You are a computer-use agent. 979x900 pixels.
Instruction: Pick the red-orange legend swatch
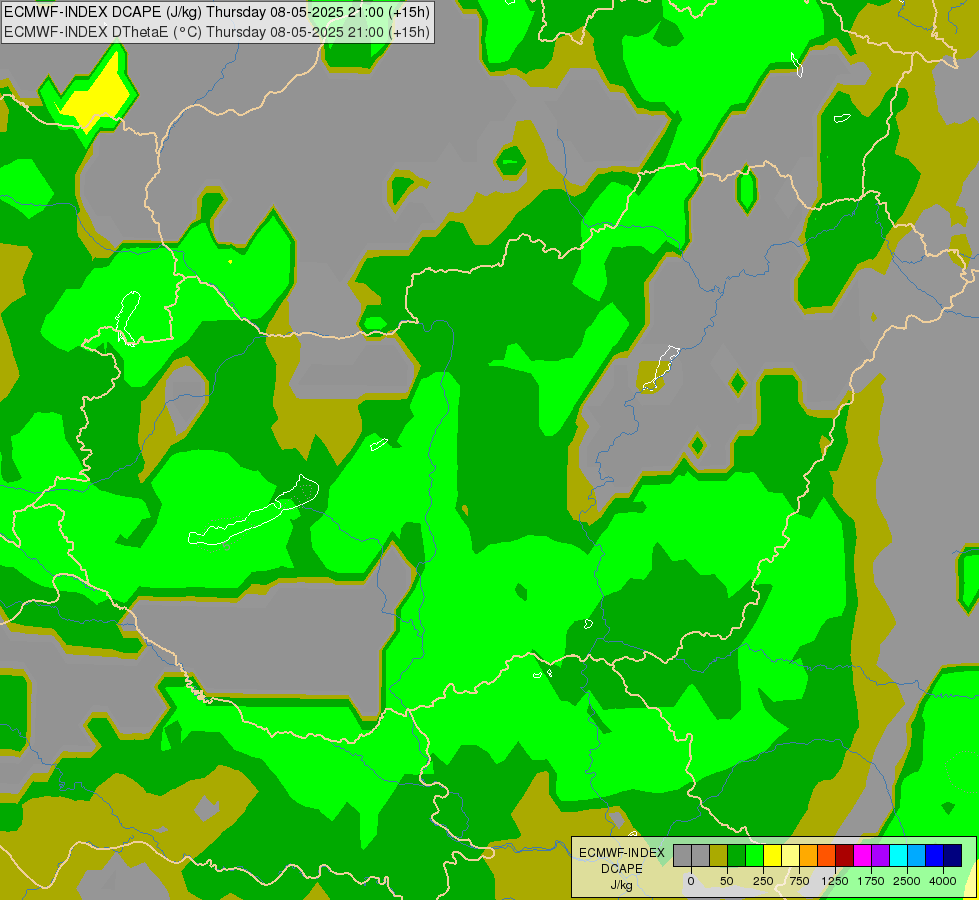[827, 855]
